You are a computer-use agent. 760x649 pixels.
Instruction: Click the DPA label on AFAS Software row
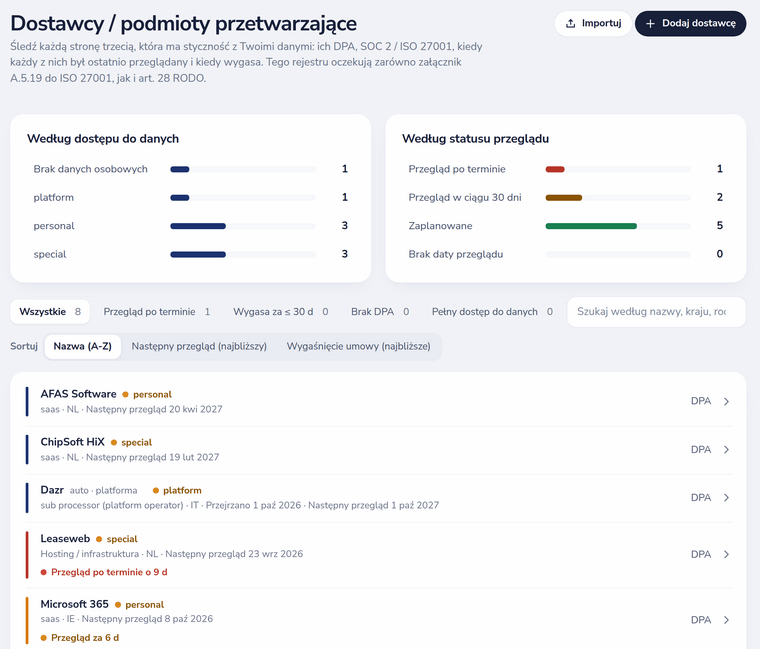coord(700,401)
